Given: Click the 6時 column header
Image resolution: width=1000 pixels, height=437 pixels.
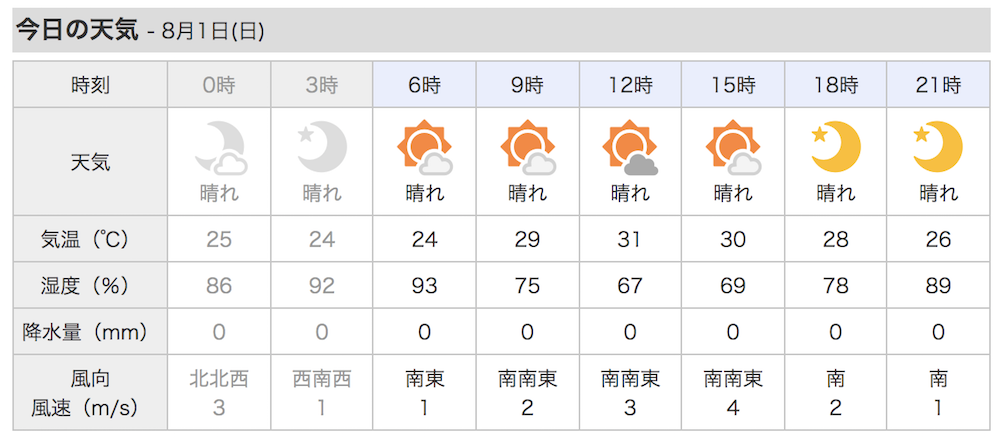Looking at the screenshot, I should click(425, 85).
